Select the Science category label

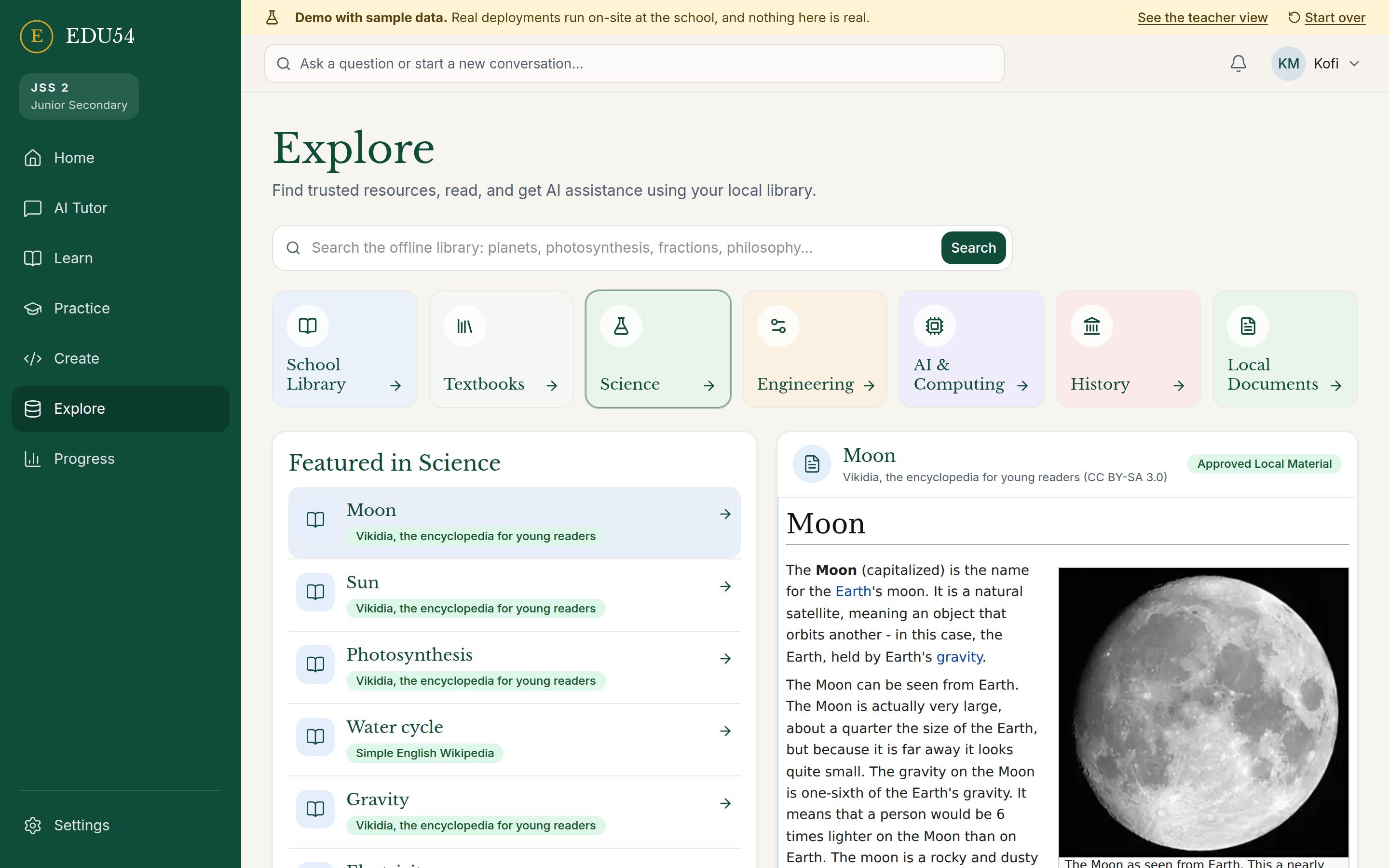click(x=630, y=384)
